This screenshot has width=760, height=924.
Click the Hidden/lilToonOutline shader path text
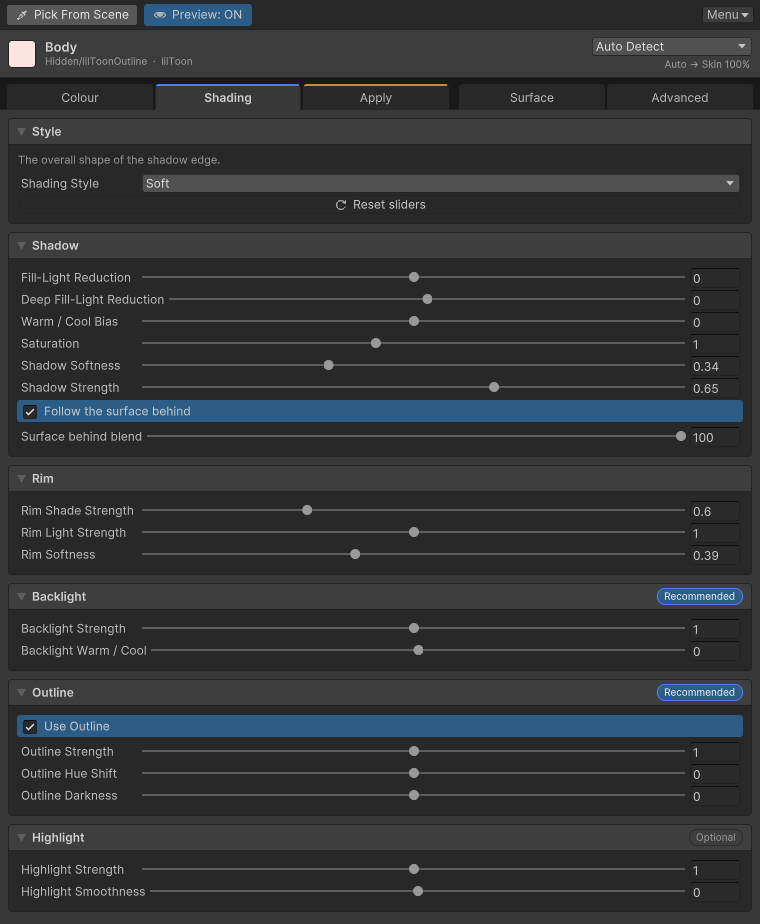click(x=96, y=61)
